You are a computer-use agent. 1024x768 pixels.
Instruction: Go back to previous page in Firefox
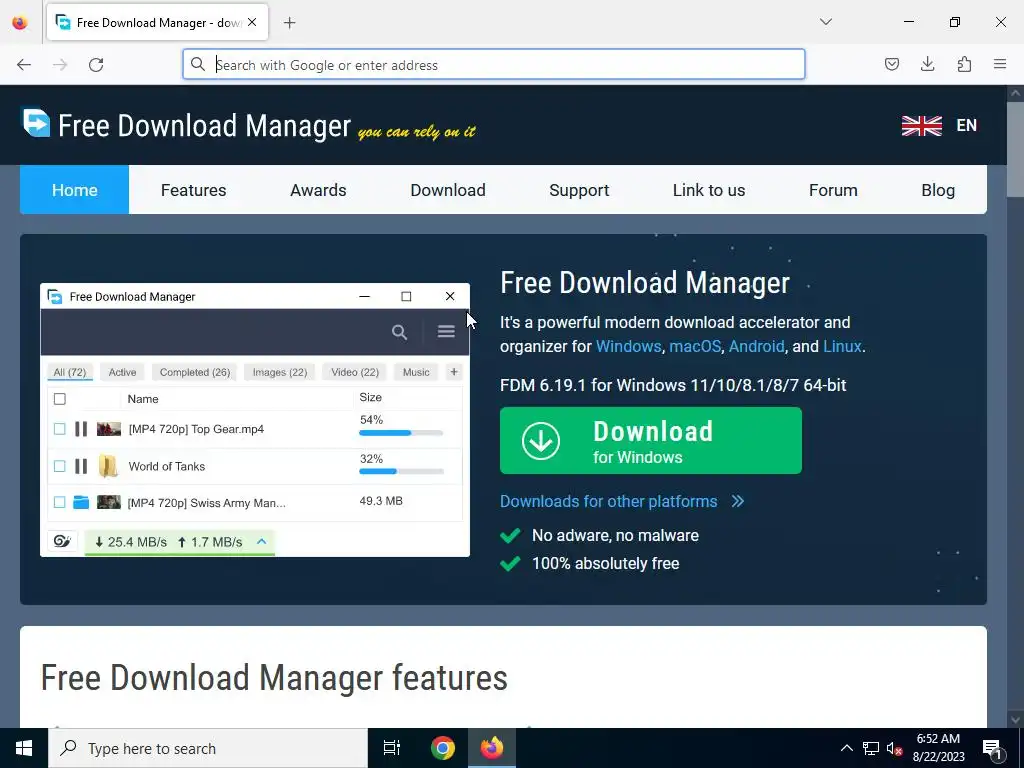pyautogui.click(x=24, y=65)
